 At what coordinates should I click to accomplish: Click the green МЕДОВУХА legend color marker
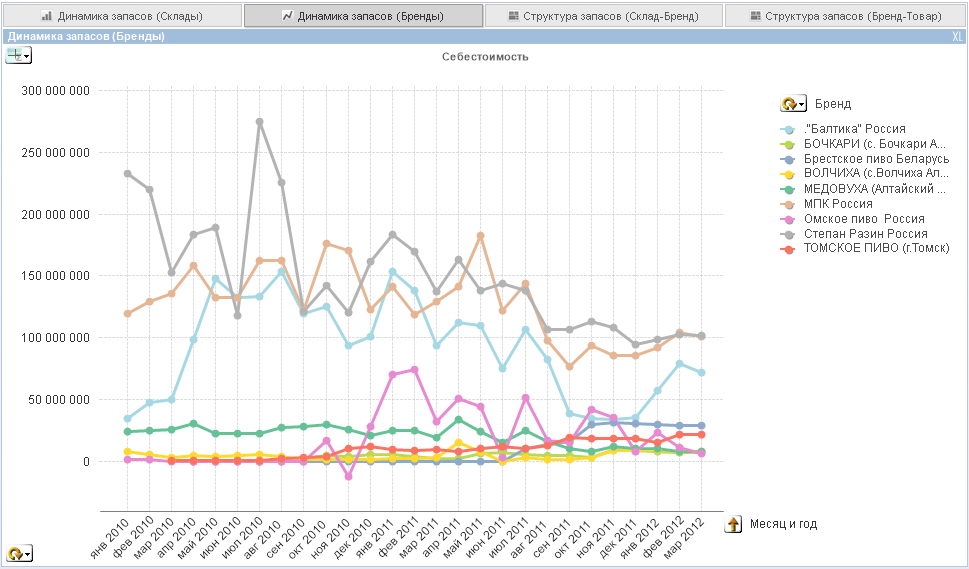pos(789,189)
